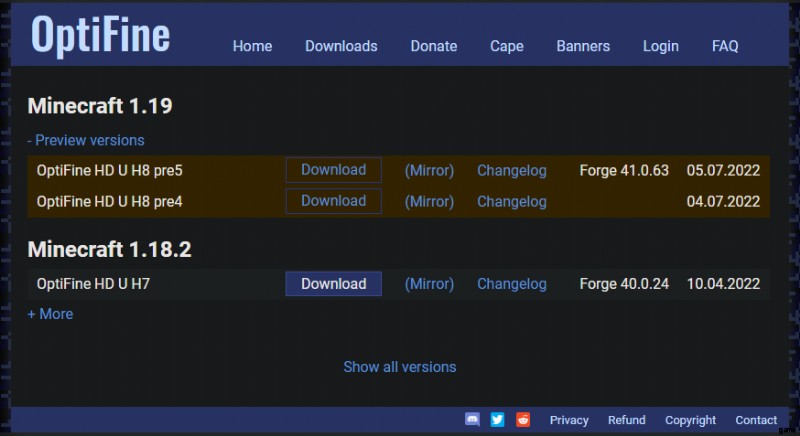800x436 pixels.
Task: Select the Minecraft 1.18.2 heading
Action: tap(110, 249)
